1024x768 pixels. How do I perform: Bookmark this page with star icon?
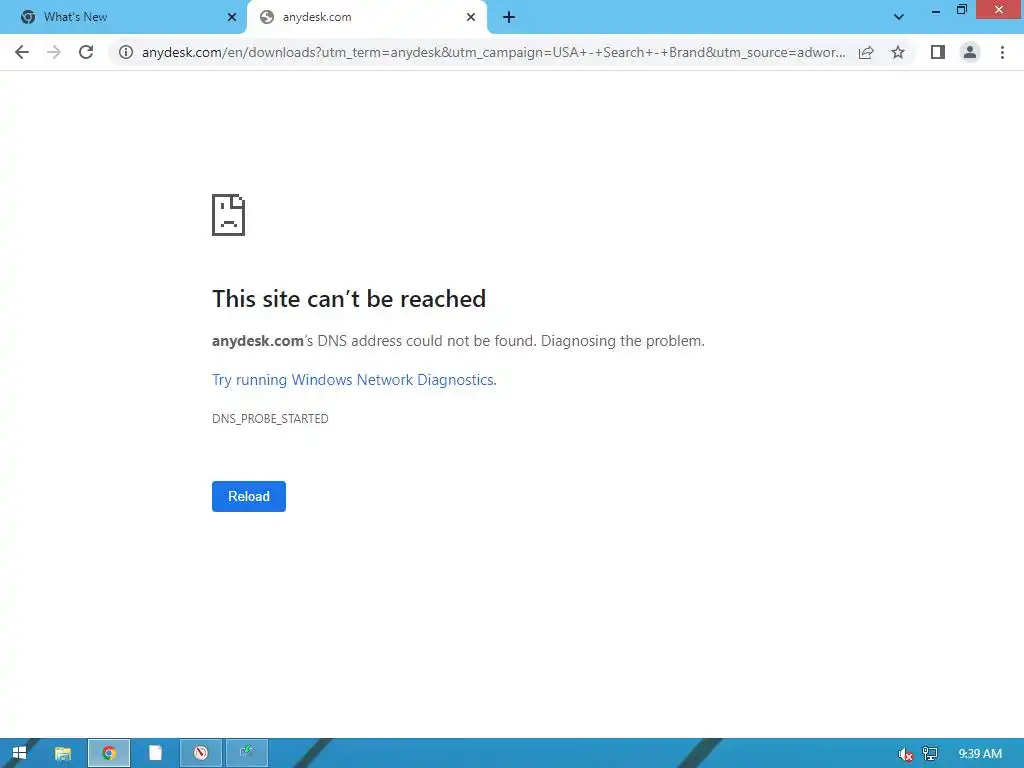click(898, 52)
